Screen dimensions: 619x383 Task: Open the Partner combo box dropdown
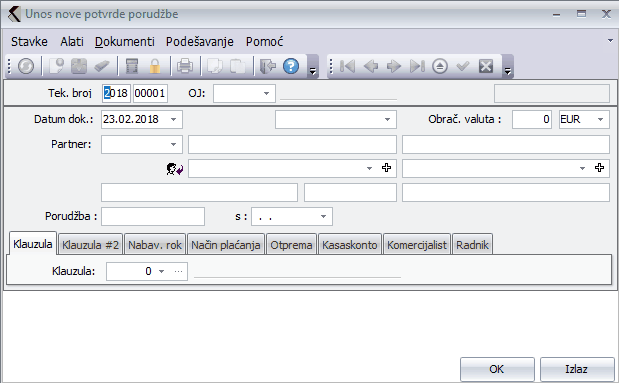173,145
